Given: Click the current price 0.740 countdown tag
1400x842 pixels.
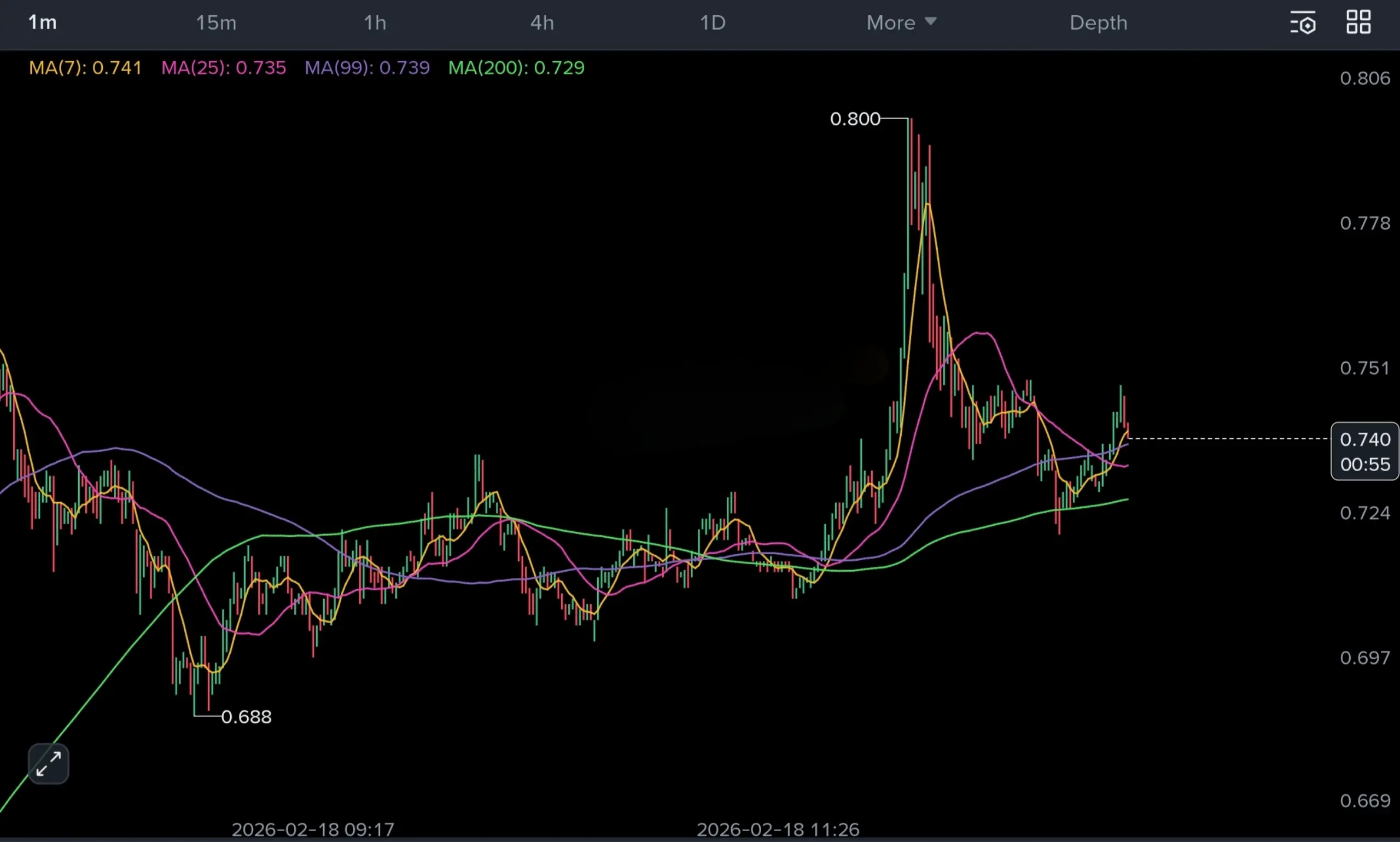Looking at the screenshot, I should click(x=1364, y=452).
